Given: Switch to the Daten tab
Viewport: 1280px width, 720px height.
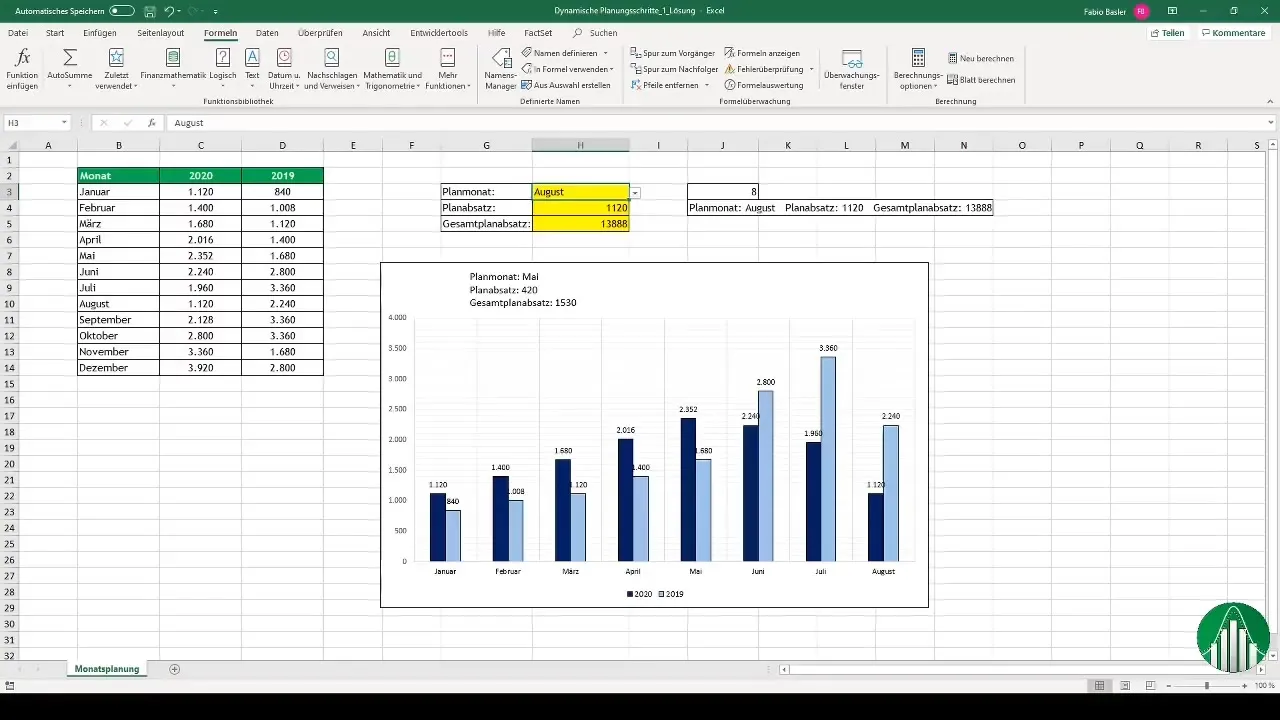Looking at the screenshot, I should [267, 33].
